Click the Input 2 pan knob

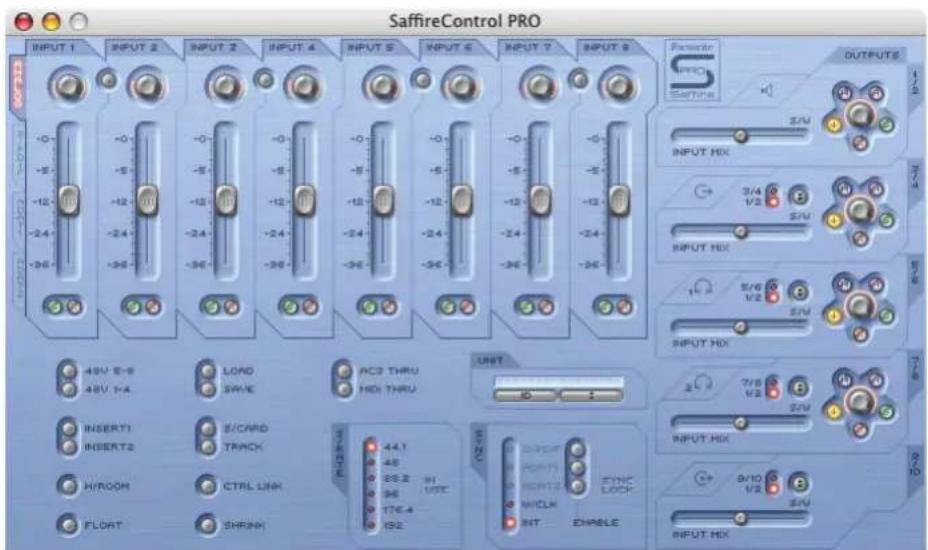coord(147,86)
